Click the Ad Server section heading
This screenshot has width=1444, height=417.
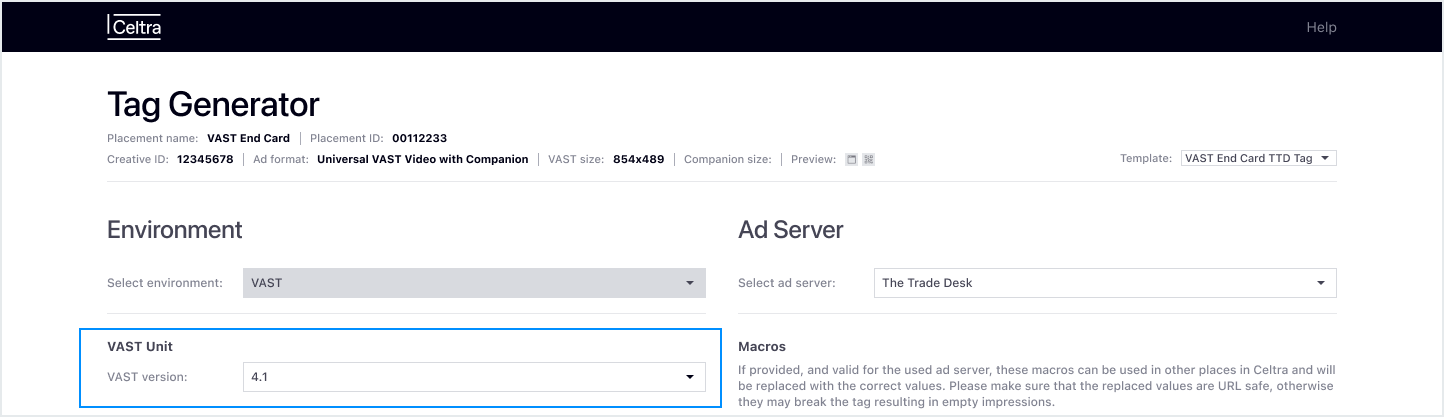(790, 230)
